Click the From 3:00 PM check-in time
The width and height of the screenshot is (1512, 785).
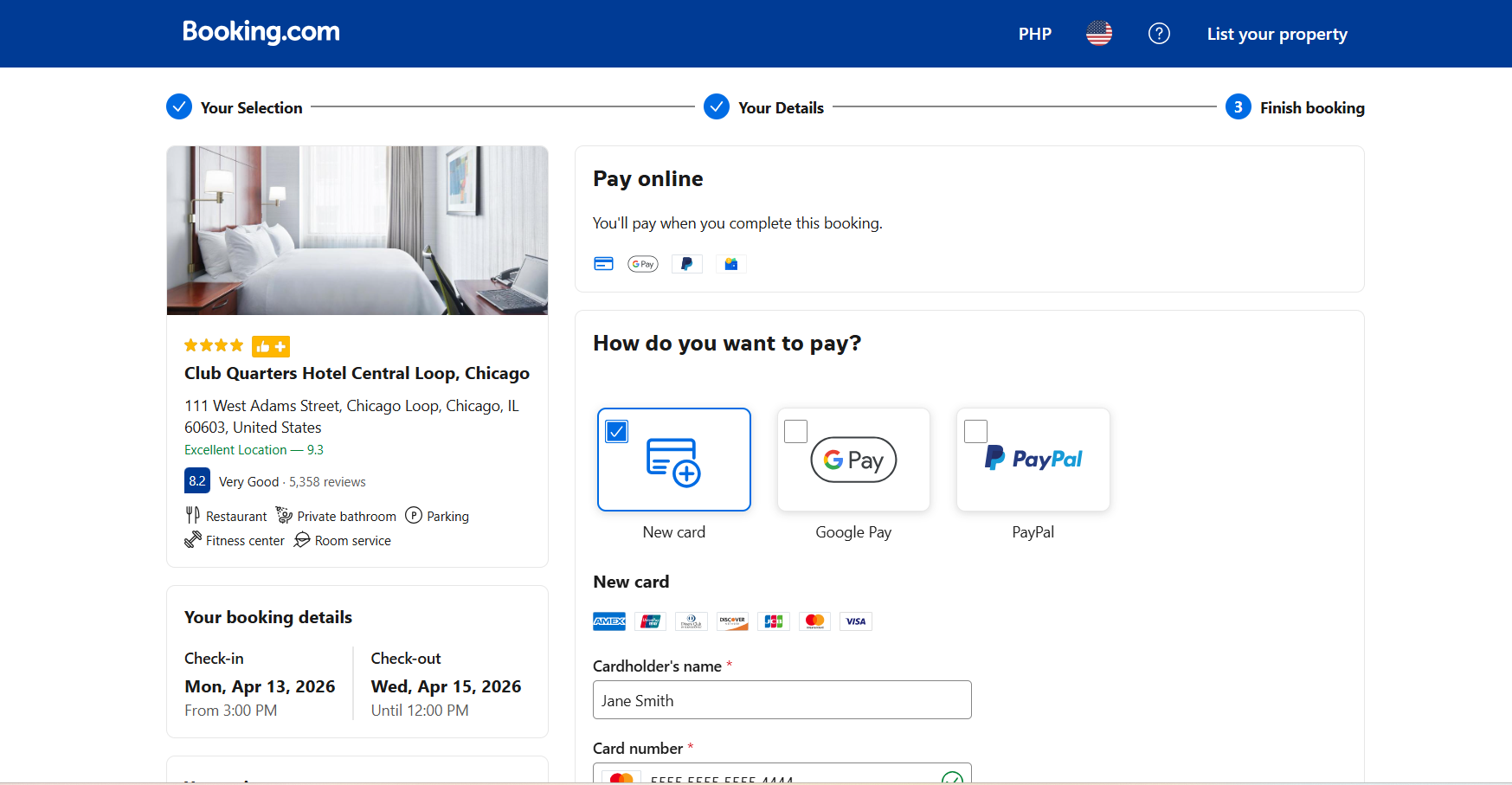(230, 711)
